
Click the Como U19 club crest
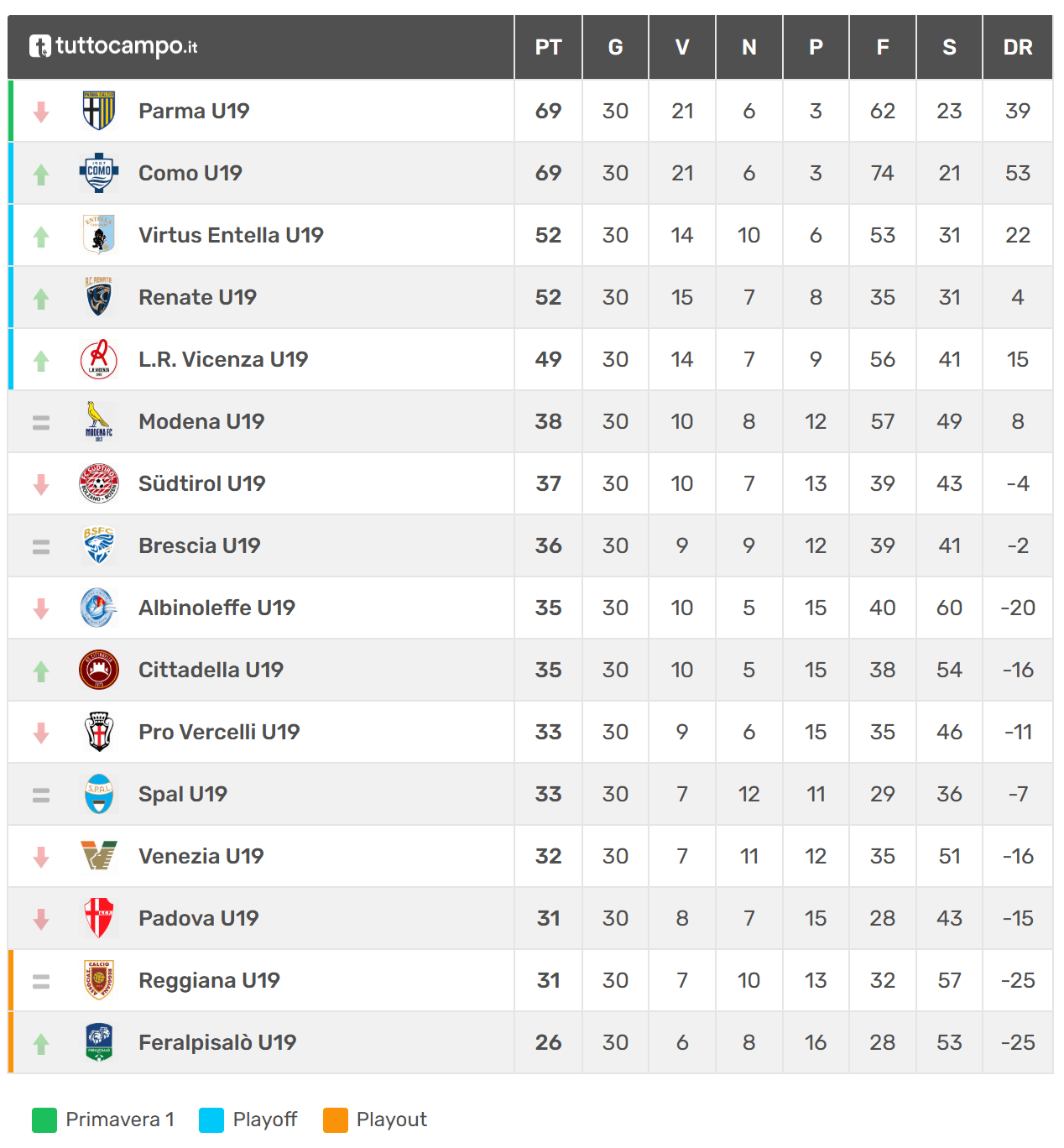(99, 173)
